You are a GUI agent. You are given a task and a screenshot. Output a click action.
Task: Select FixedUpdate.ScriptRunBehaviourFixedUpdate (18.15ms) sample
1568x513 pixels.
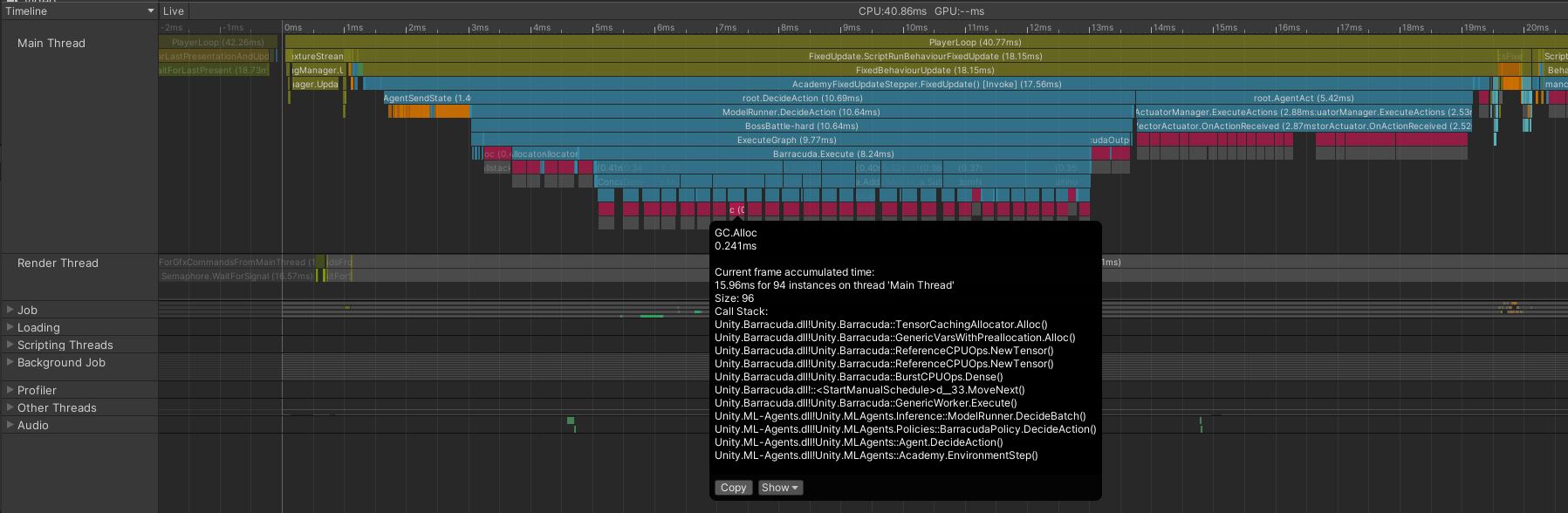coord(925,56)
